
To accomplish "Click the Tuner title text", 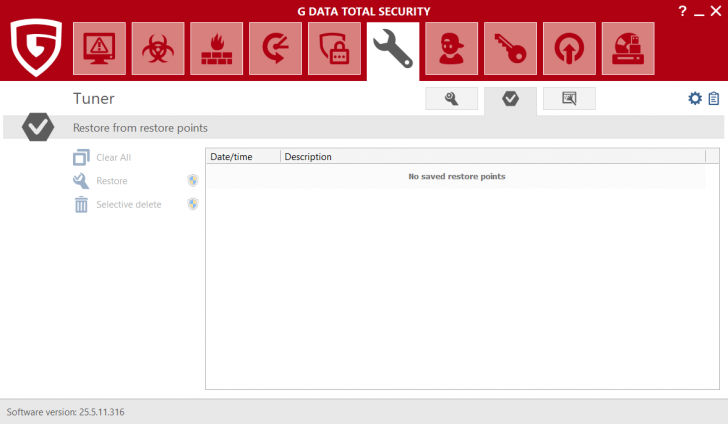I will pyautogui.click(x=93, y=98).
